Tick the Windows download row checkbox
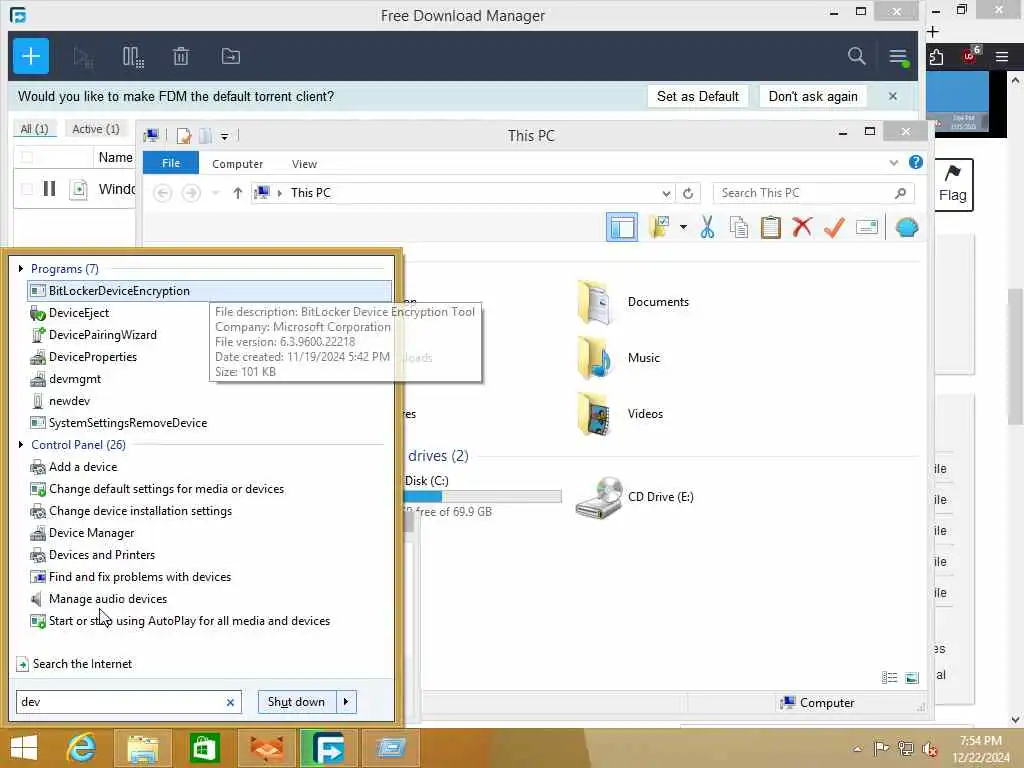This screenshot has width=1024, height=768. click(x=27, y=189)
